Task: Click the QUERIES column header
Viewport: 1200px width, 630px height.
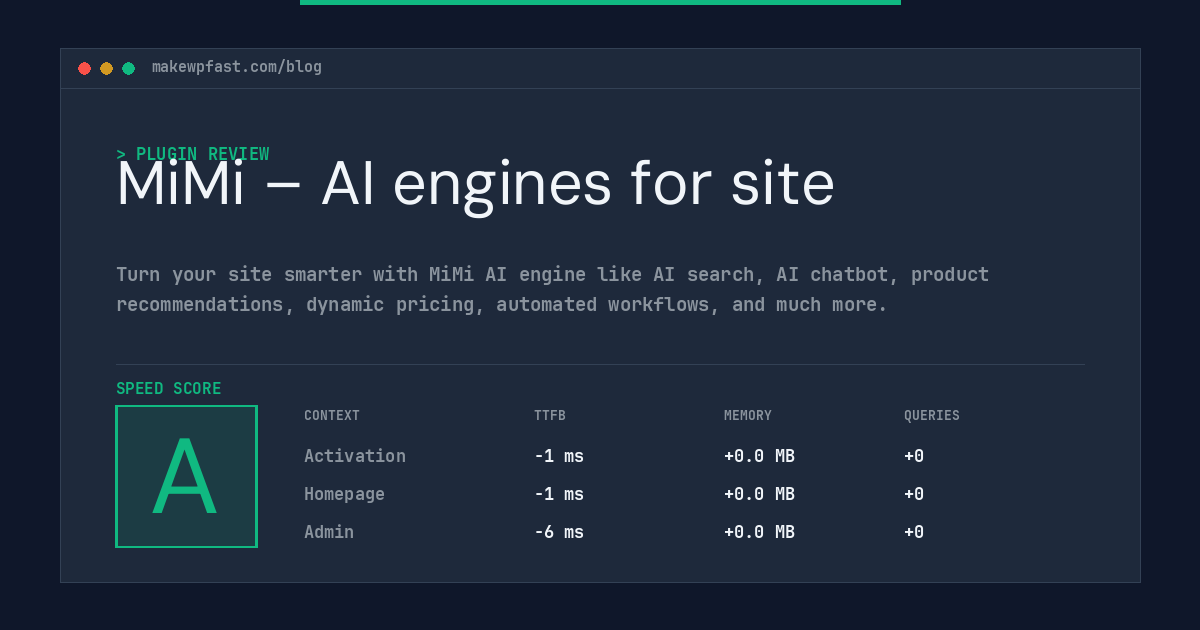Action: (x=932, y=416)
